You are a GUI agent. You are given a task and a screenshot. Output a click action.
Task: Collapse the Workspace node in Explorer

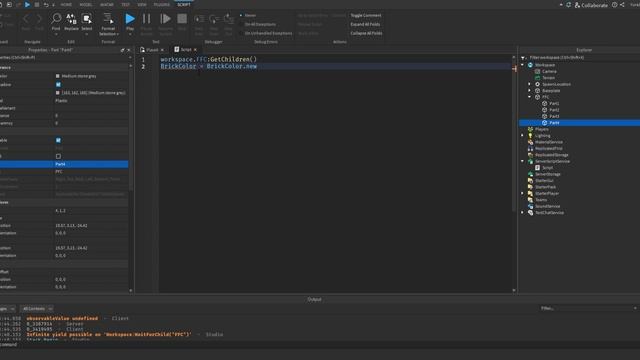[x=522, y=65]
